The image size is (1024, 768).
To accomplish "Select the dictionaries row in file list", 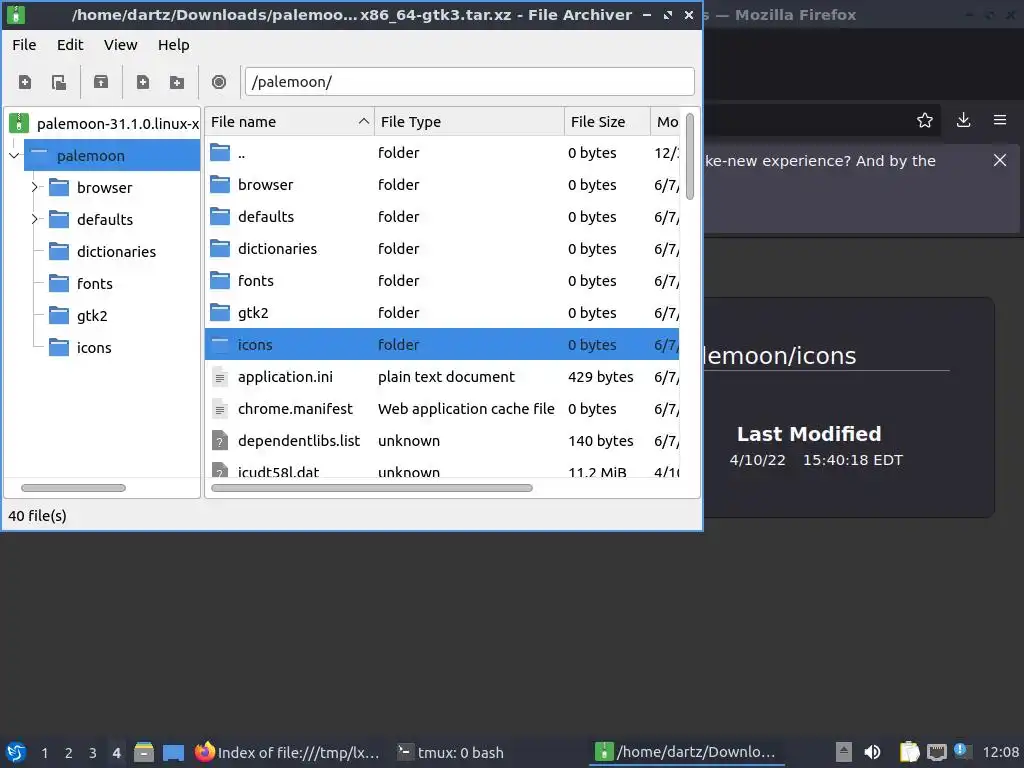I will click(x=442, y=249).
